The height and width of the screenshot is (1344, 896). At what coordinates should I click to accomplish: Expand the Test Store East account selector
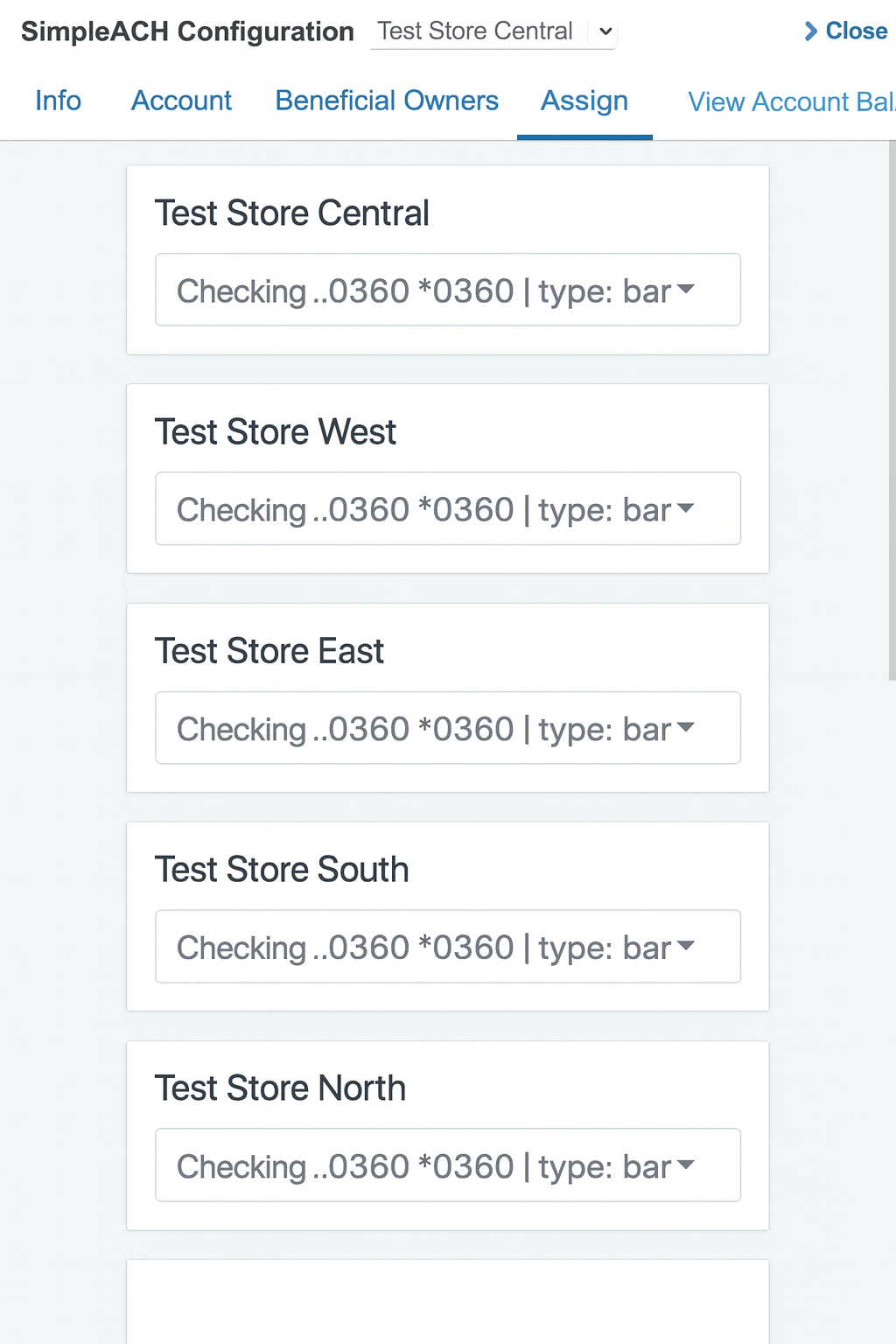pos(447,727)
